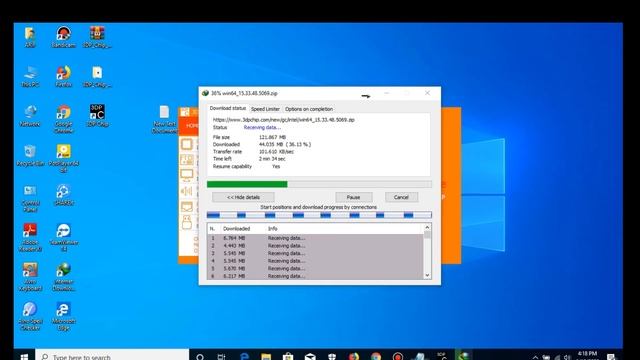Click the Bandicam record icon in taskbar
The width and height of the screenshot is (640, 360).
[398, 356]
